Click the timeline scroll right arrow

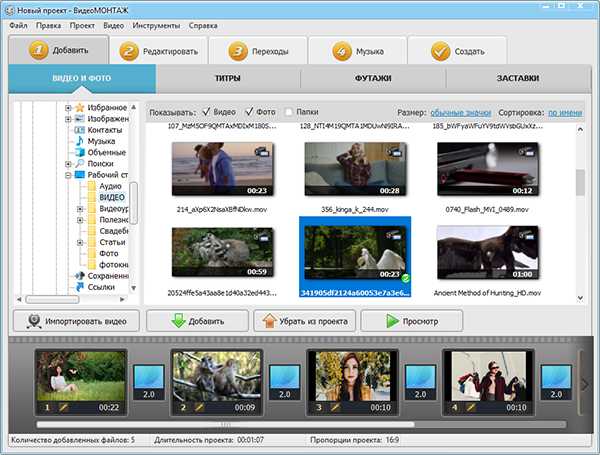tap(585, 384)
